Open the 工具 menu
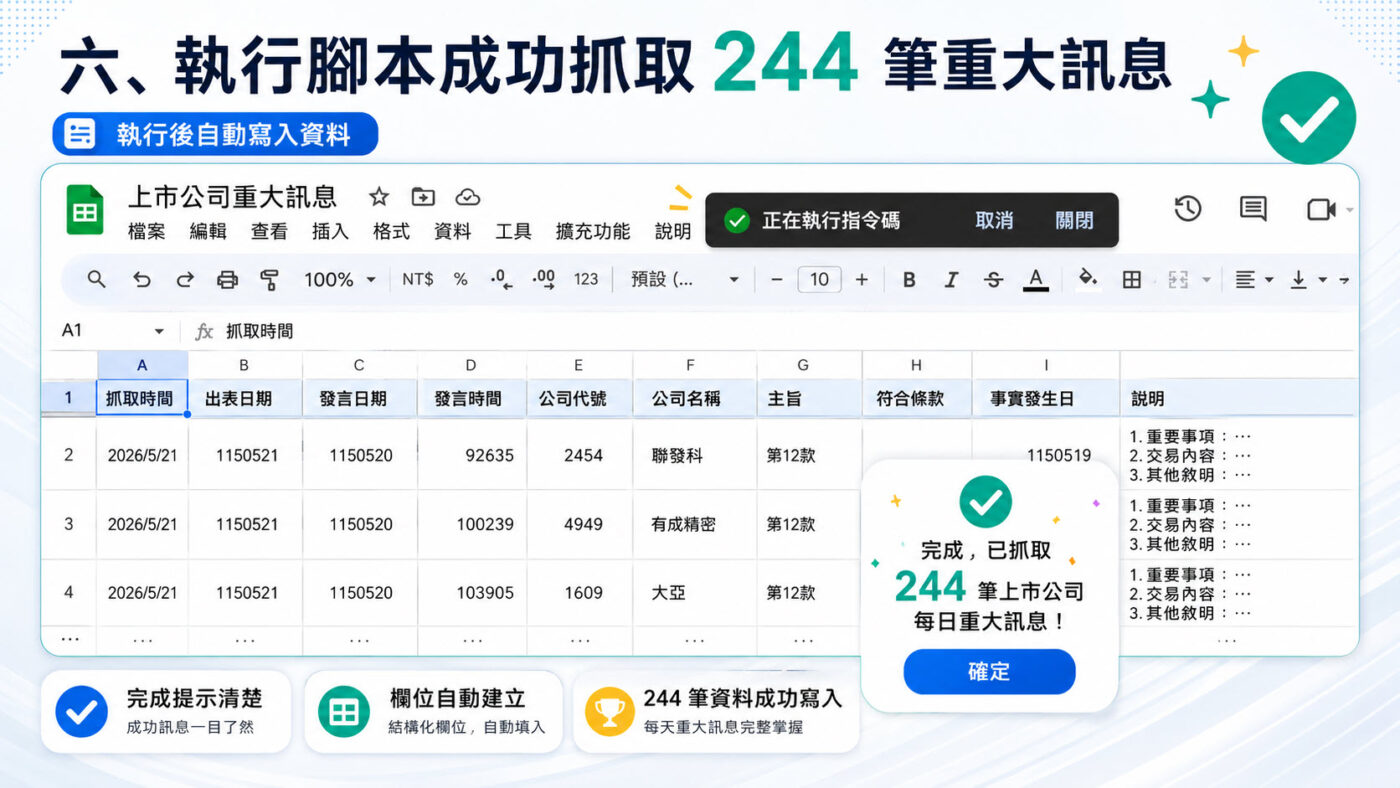This screenshot has width=1400, height=788. pos(513,232)
